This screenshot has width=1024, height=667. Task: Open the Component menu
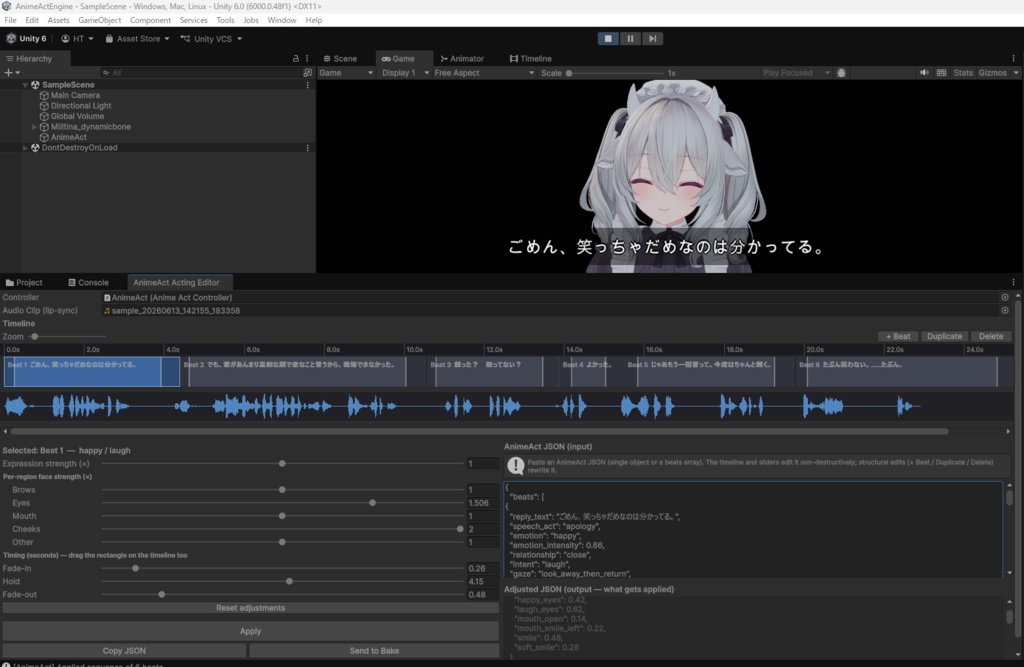pos(150,20)
